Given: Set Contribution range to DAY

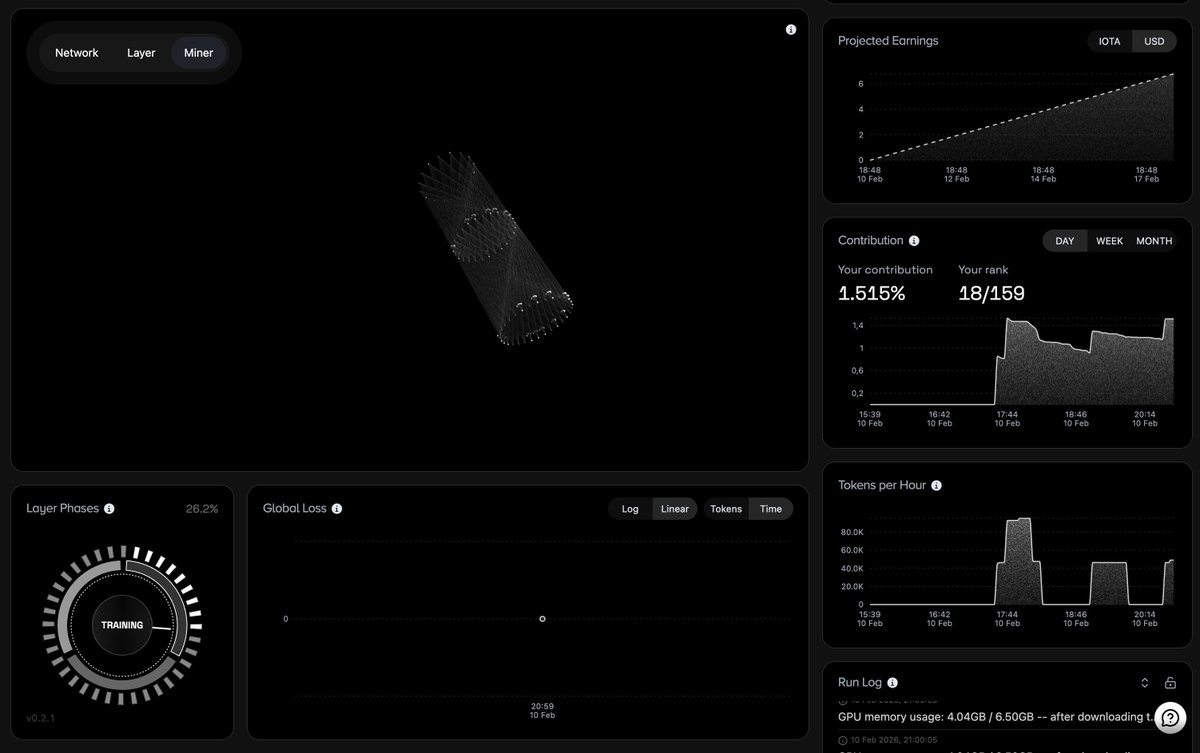Looking at the screenshot, I should (1065, 241).
